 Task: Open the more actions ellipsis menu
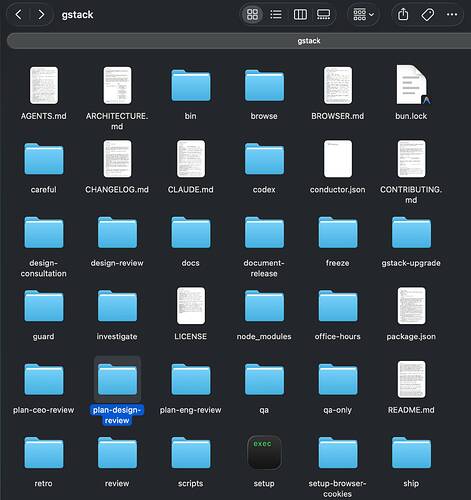[x=452, y=14]
